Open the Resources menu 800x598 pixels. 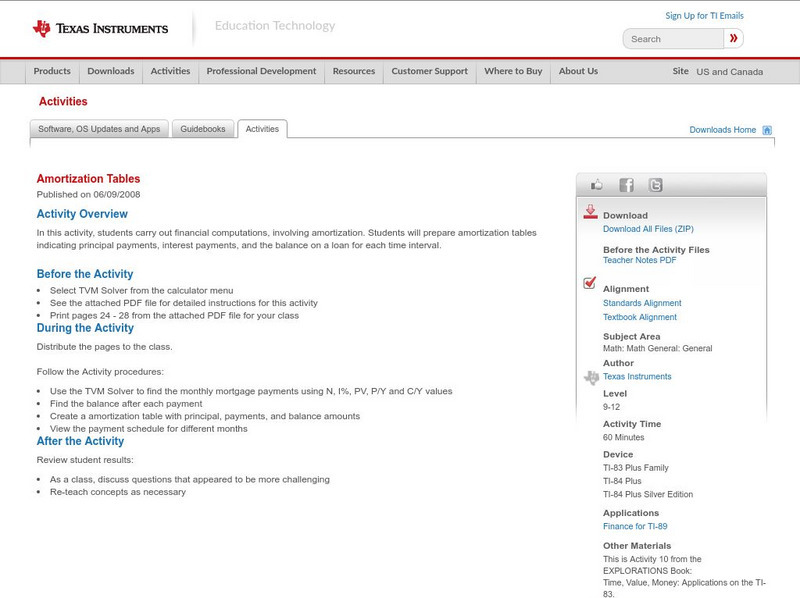(354, 71)
